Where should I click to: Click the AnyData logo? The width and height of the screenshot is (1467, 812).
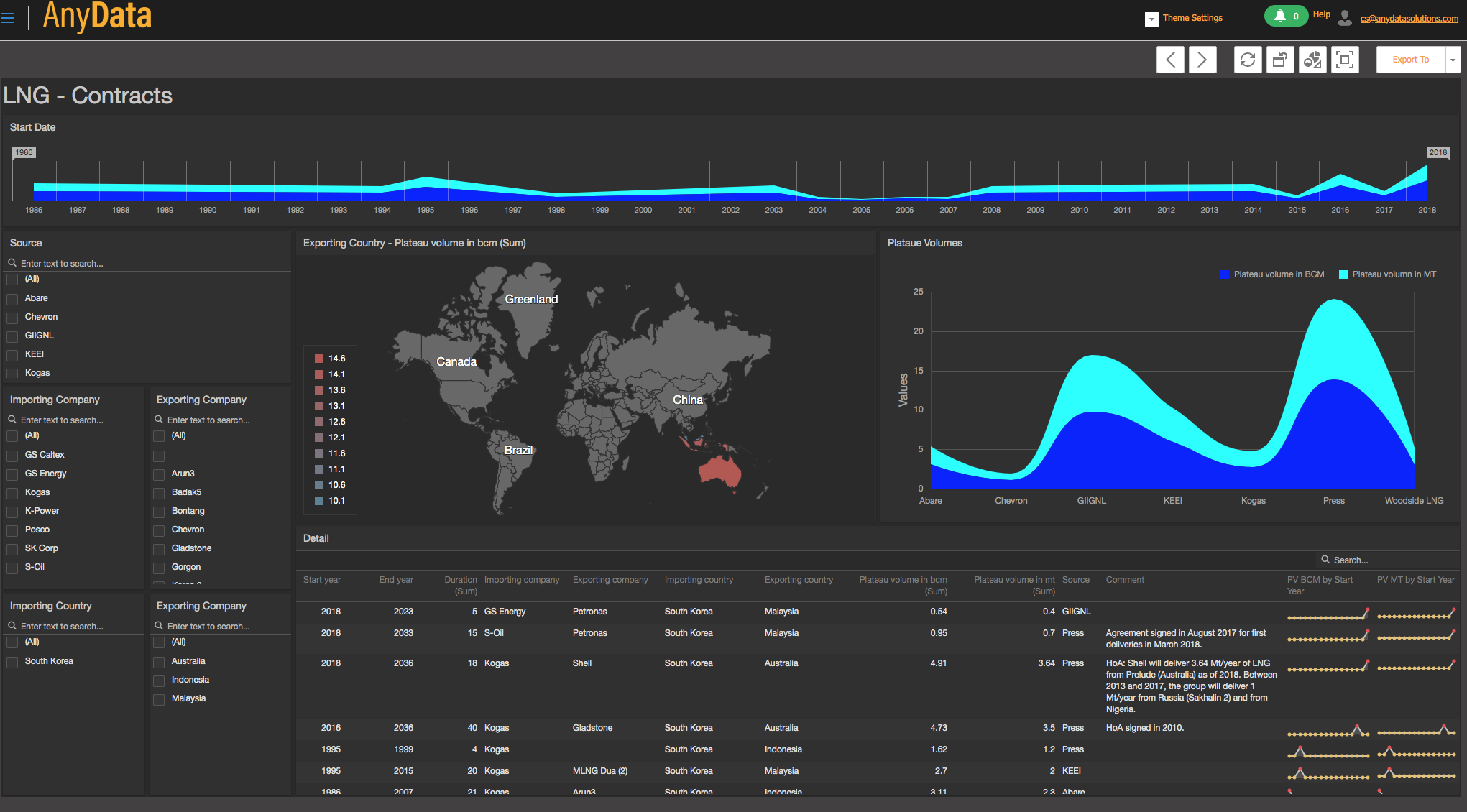tap(97, 16)
